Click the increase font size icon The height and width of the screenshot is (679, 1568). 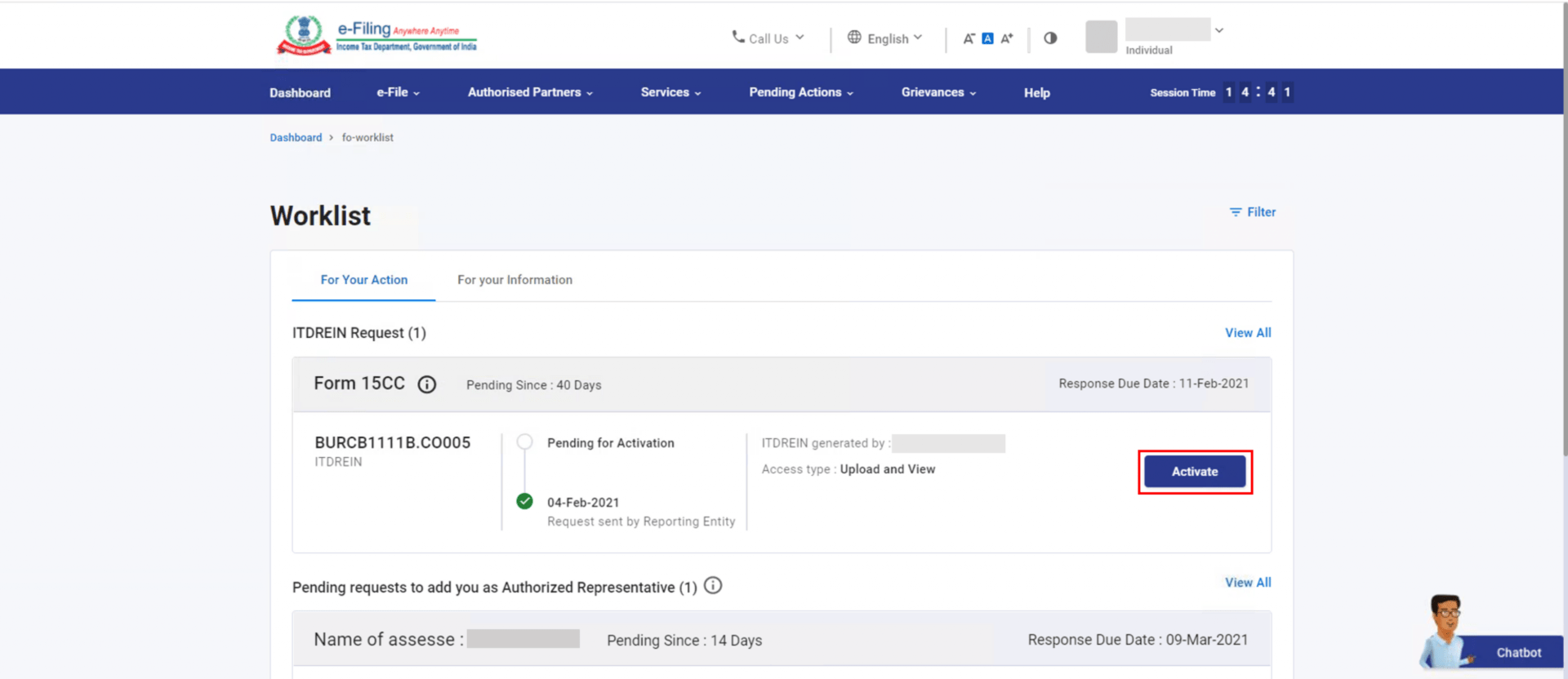point(1007,38)
